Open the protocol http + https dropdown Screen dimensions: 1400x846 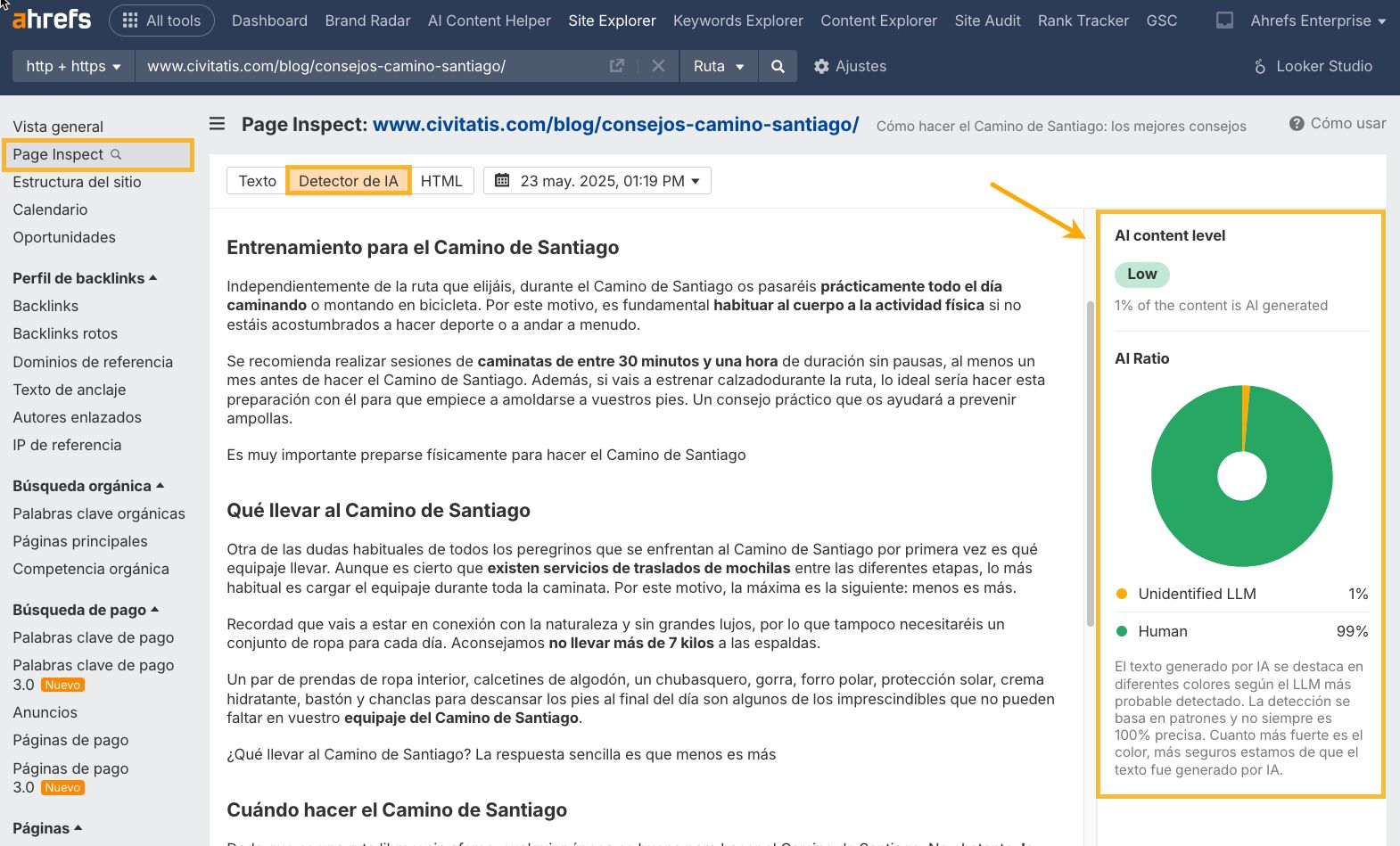73,66
